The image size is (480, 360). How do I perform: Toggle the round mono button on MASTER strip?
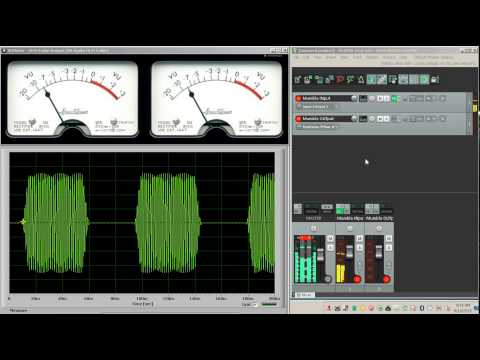click(x=328, y=279)
